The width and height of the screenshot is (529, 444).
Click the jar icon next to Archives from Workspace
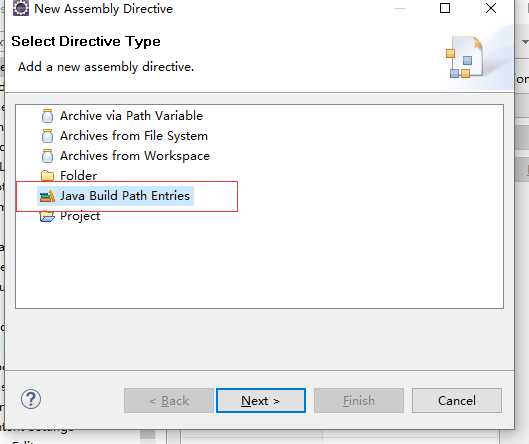pyautogui.click(x=47, y=156)
